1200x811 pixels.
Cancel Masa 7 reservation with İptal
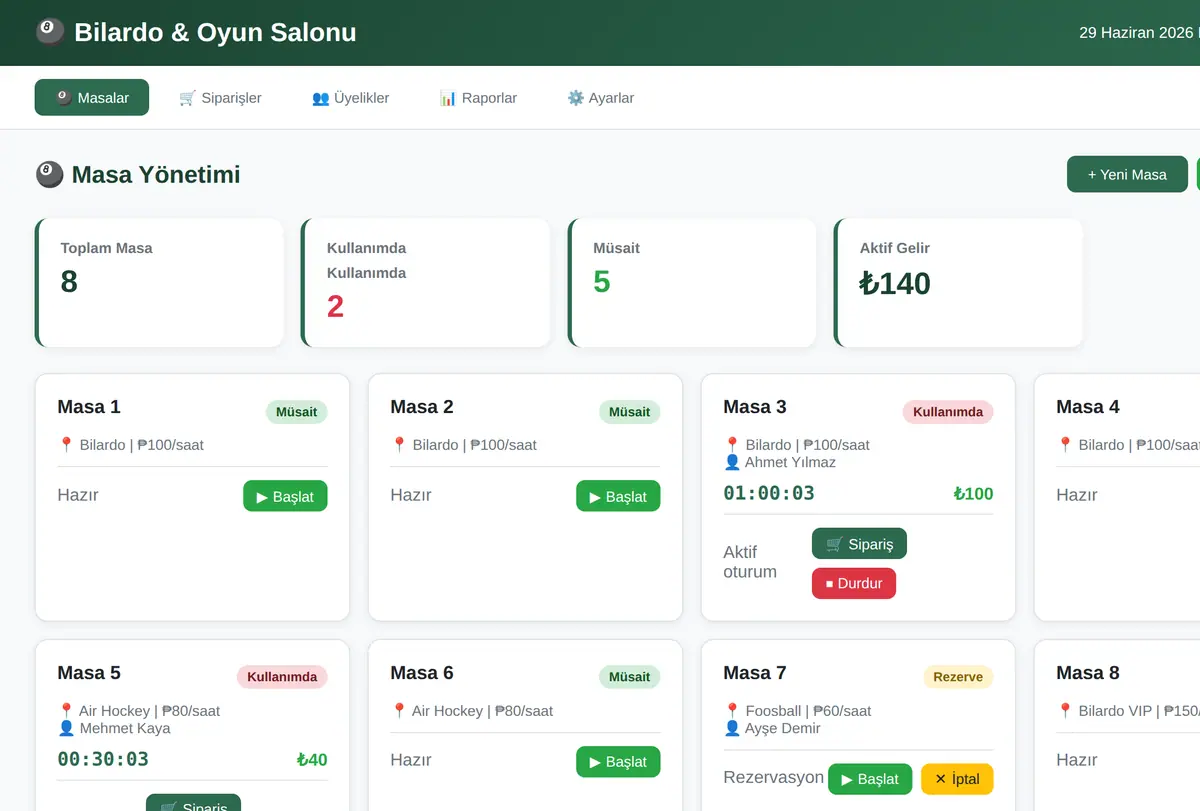click(x=957, y=779)
